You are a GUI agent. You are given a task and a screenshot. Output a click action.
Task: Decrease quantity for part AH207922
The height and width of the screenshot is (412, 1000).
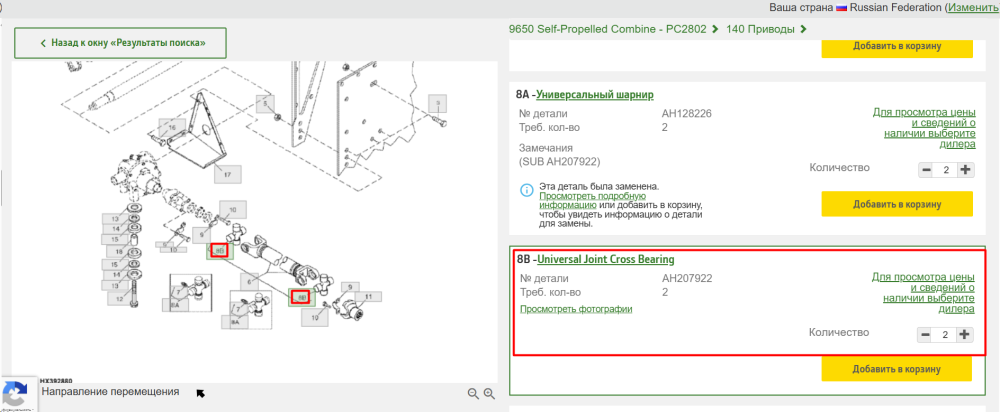(x=925, y=334)
